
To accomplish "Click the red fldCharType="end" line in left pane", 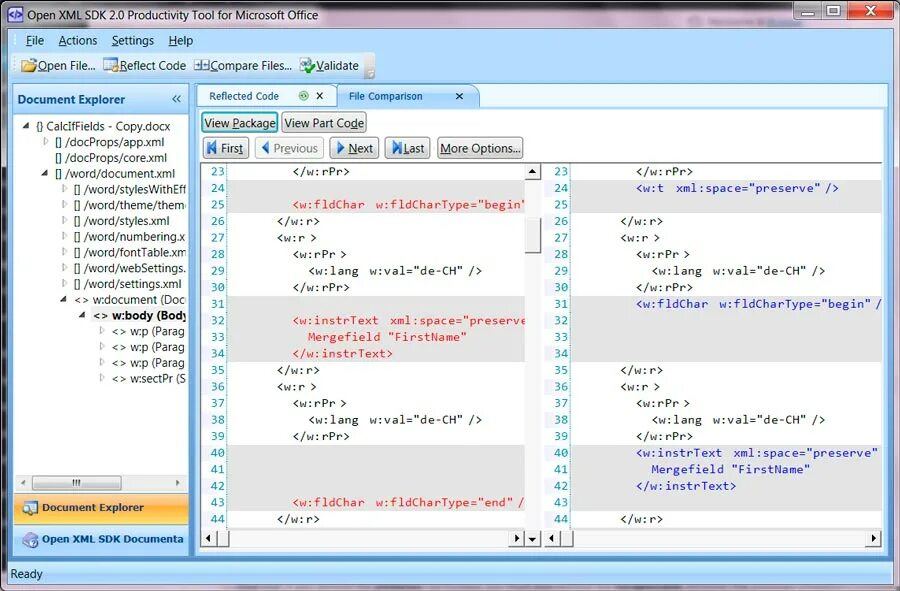I will coord(408,503).
